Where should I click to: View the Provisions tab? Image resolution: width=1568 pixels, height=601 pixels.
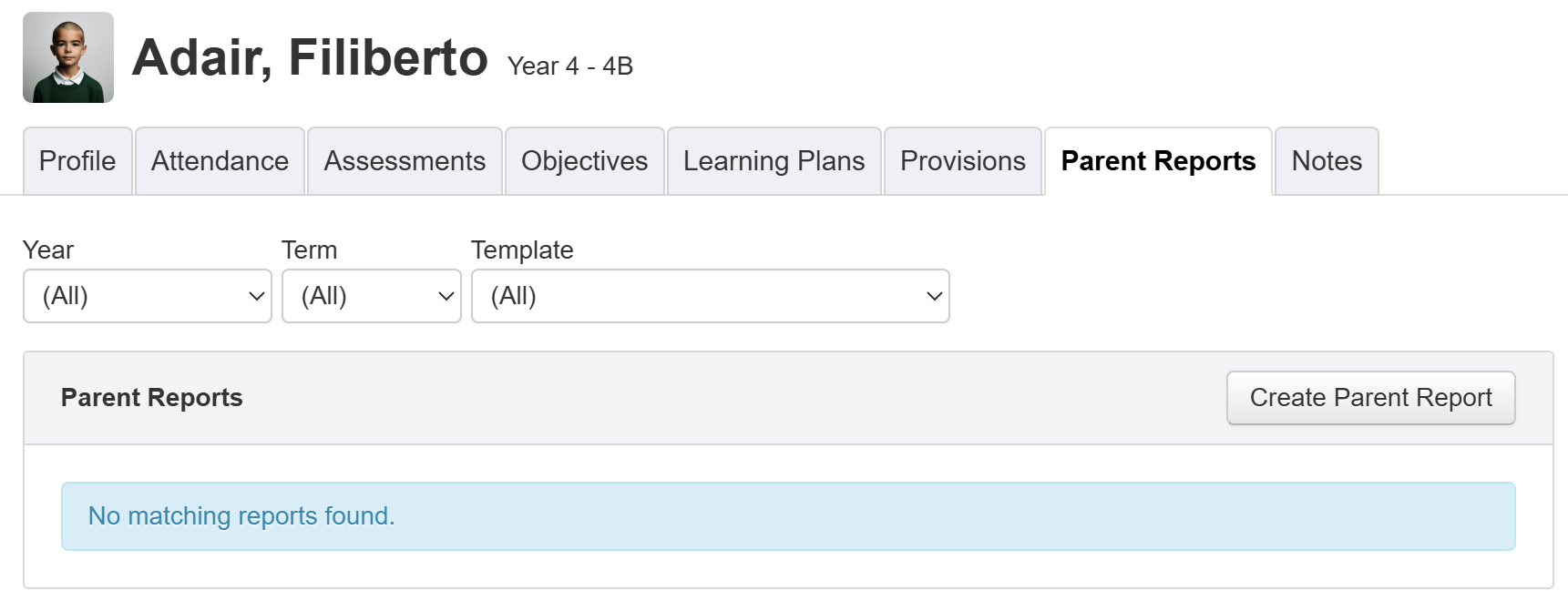click(x=962, y=161)
